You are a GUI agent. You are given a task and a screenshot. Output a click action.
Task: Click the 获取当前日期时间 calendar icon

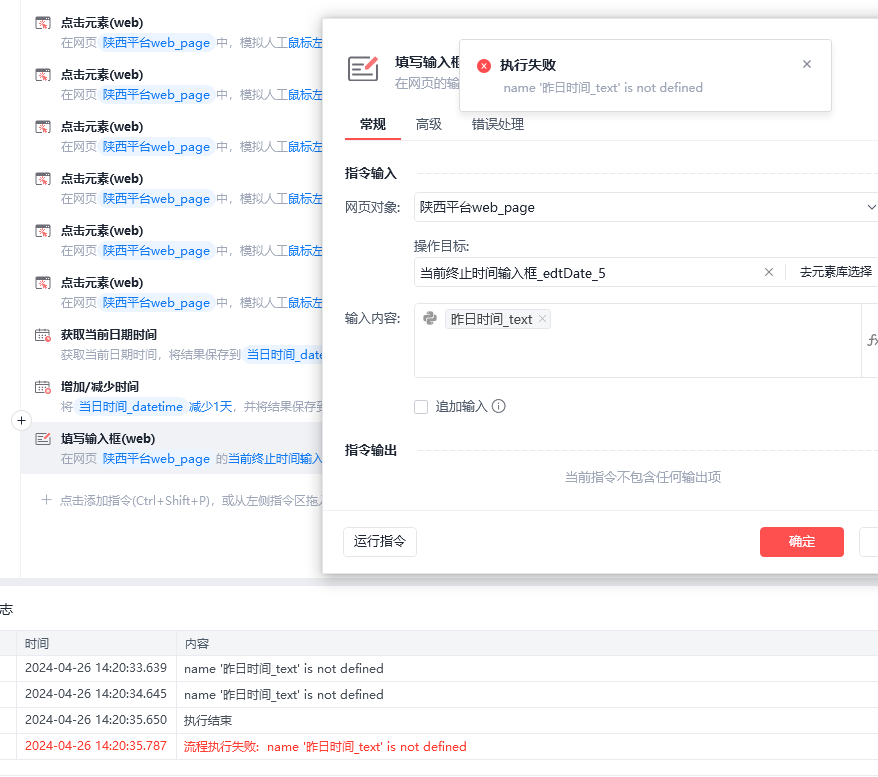(43, 335)
